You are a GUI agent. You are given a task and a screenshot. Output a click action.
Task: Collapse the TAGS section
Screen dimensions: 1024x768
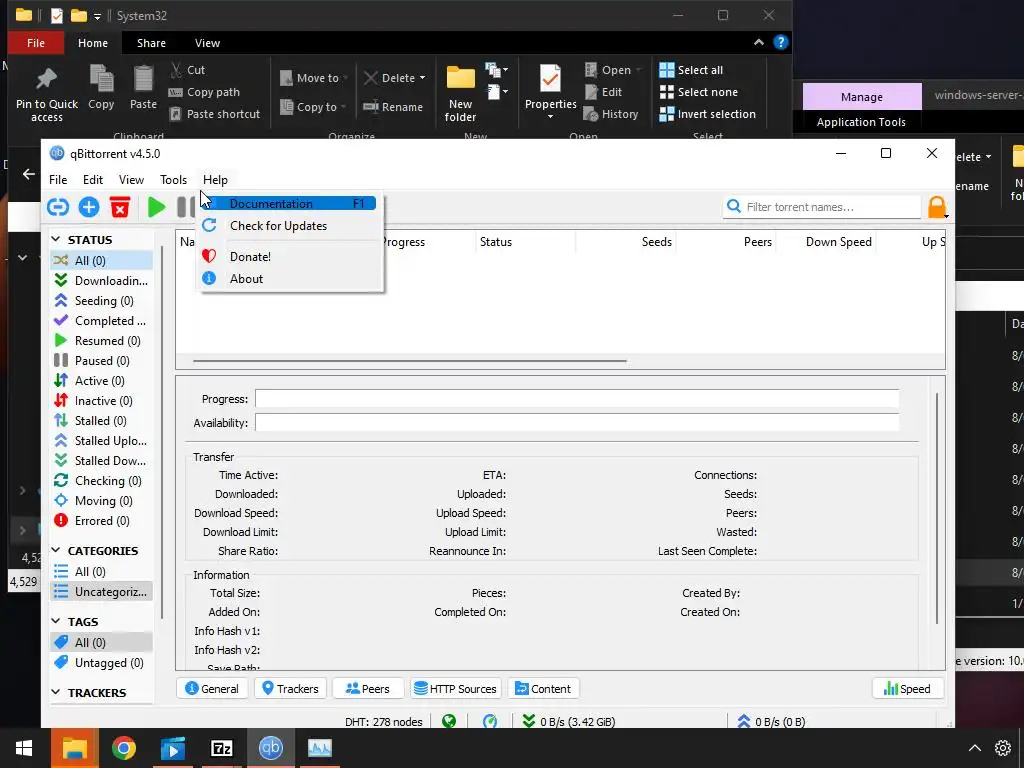[56, 622]
